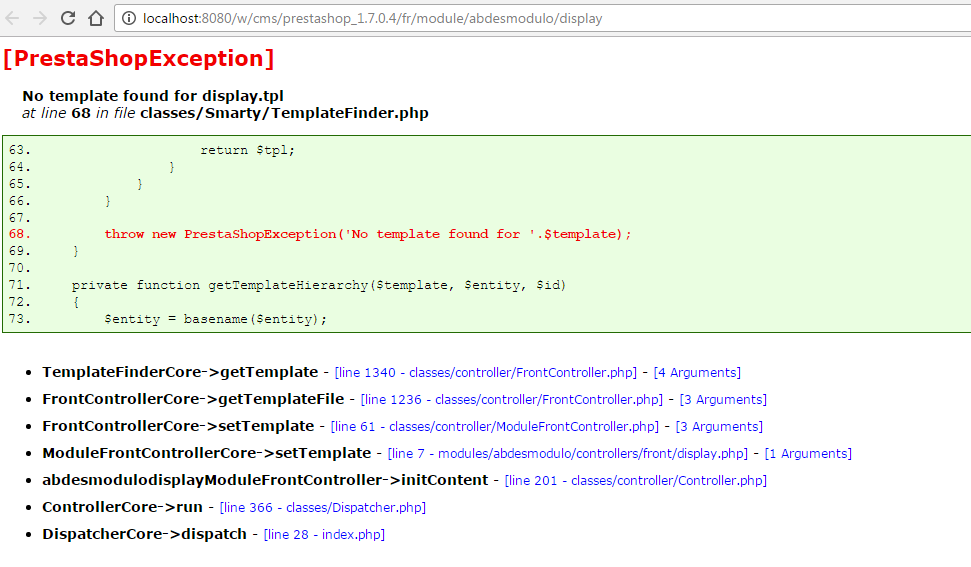Open line 366 Dispatcher.php link
971x567 pixels.
click(323, 508)
